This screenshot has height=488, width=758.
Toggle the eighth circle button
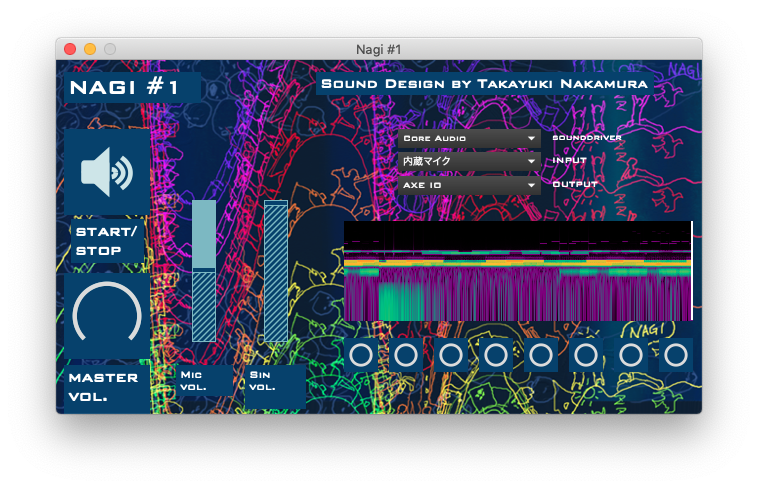click(676, 355)
